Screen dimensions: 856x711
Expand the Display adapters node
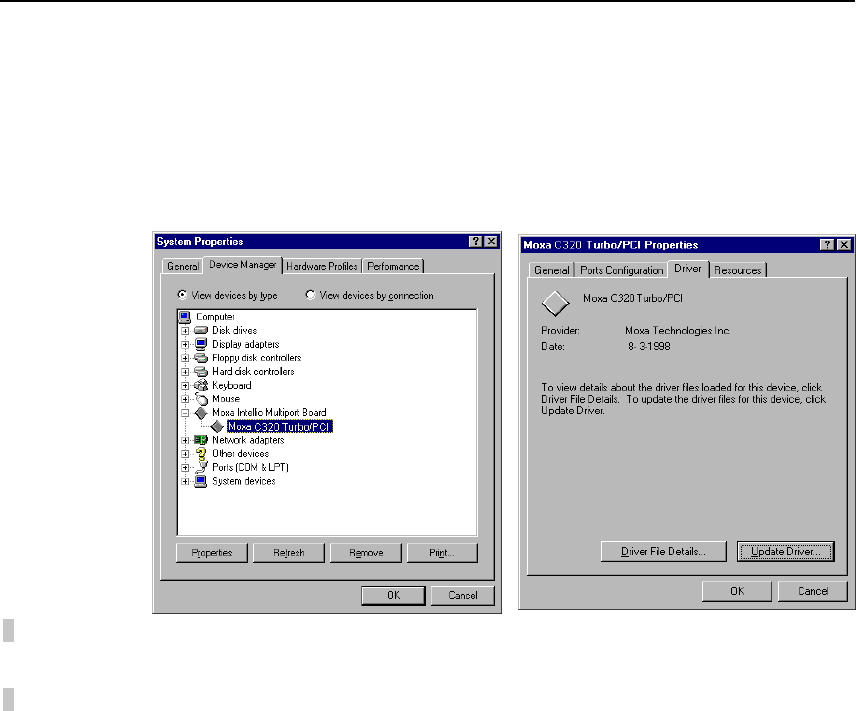coord(185,345)
